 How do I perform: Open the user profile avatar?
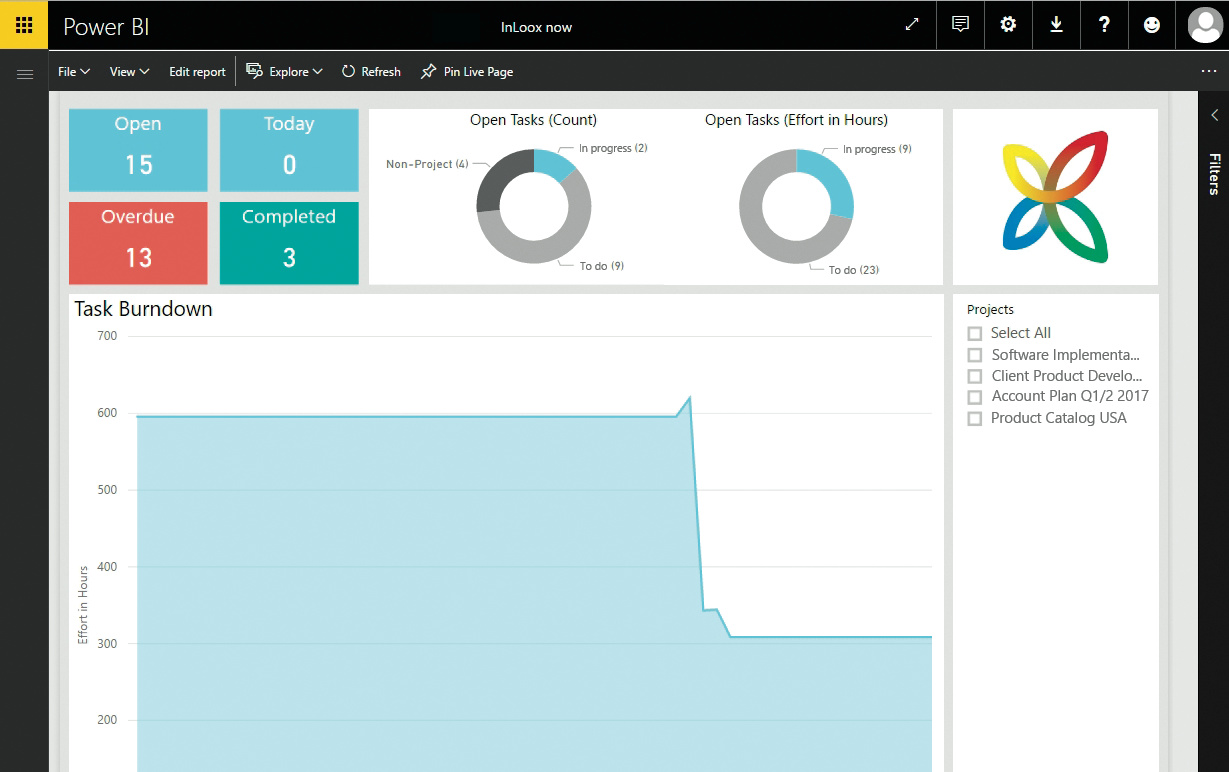pyautogui.click(x=1204, y=25)
